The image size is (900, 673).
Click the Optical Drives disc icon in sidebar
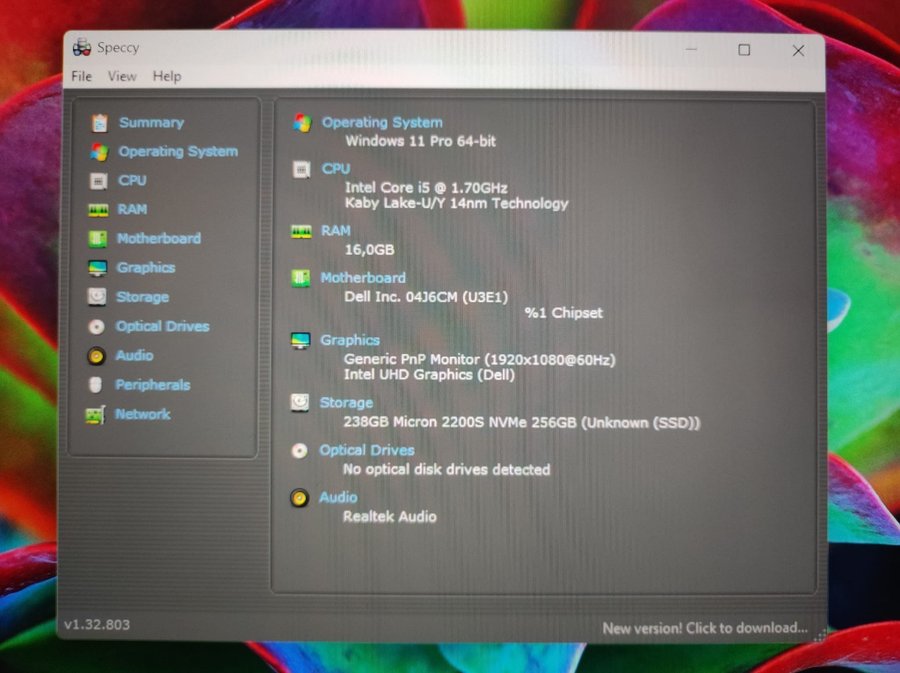point(96,327)
